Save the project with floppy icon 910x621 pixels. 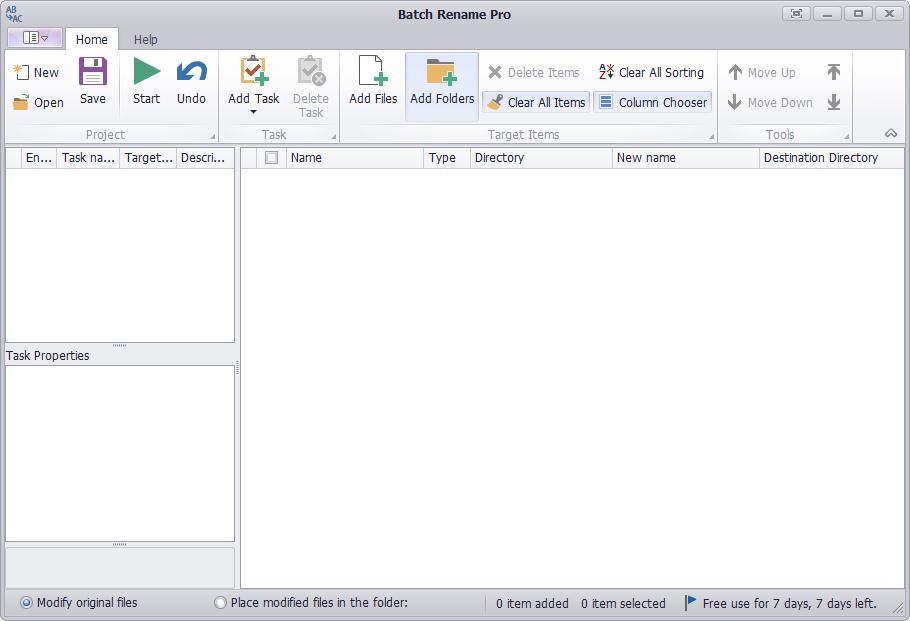(93, 72)
